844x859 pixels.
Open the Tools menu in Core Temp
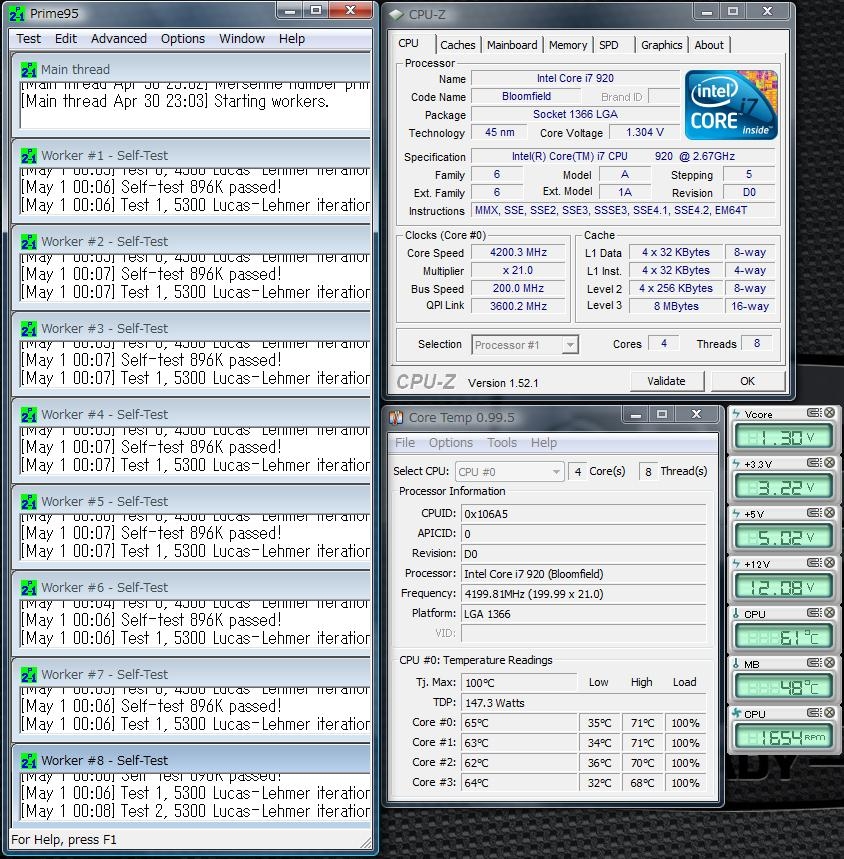pos(502,443)
